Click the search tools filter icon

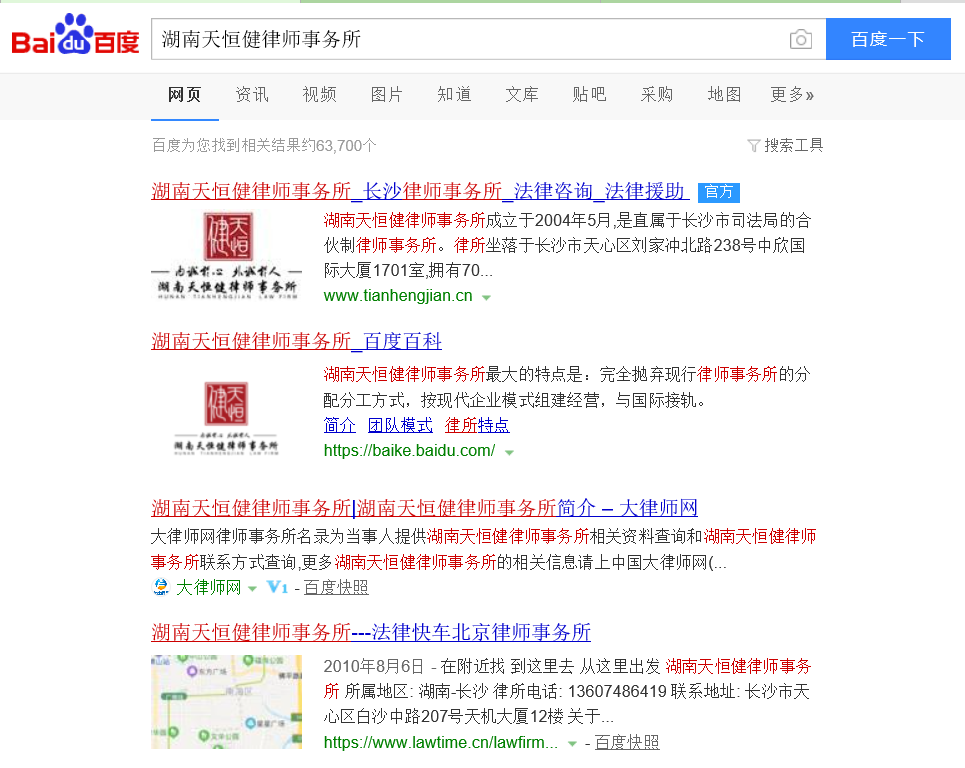coord(754,146)
